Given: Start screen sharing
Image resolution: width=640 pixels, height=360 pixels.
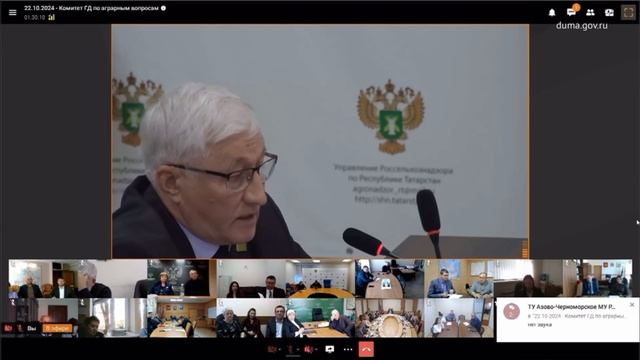Looking at the screenshot, I should tap(330, 349).
